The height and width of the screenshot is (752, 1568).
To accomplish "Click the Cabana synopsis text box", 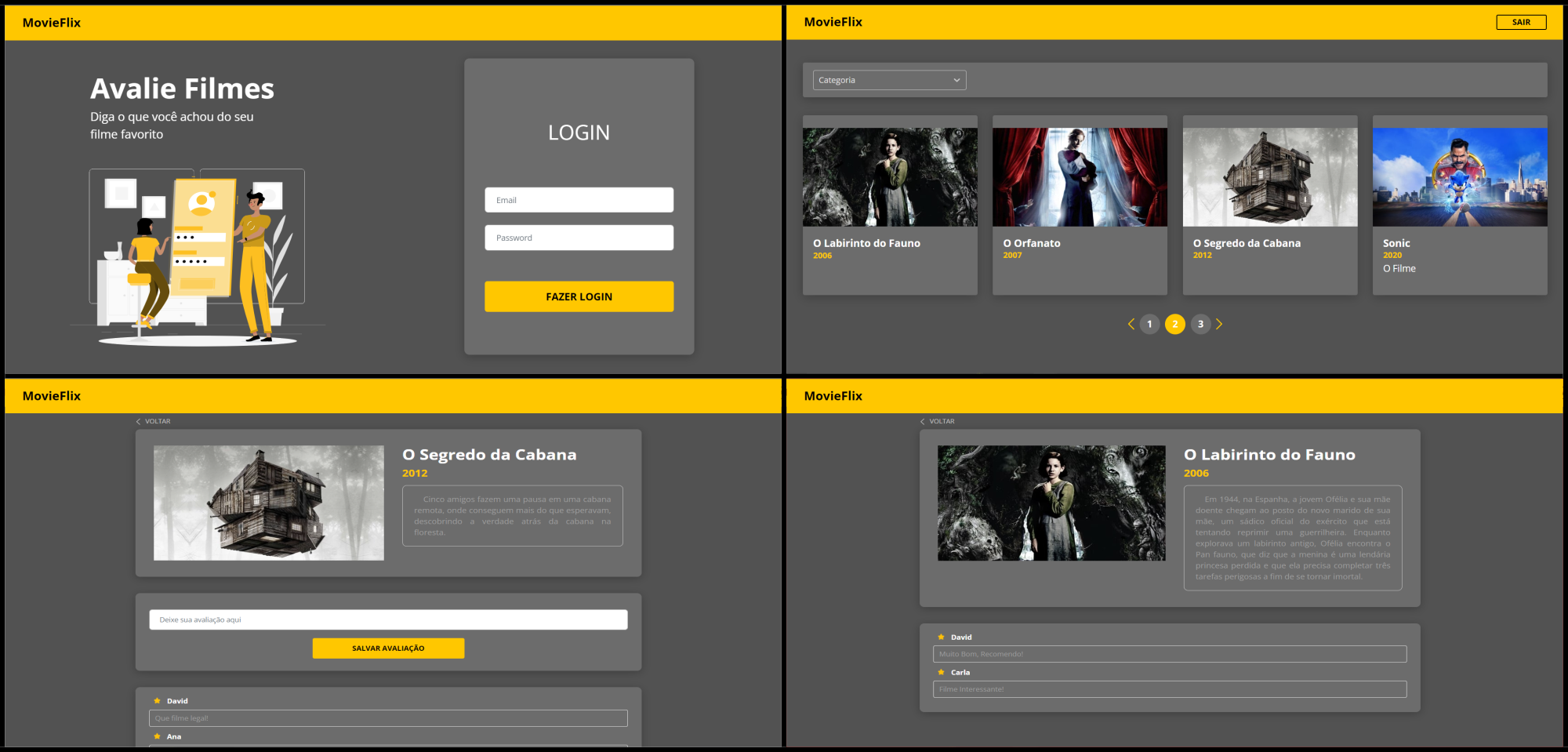I will 513,515.
